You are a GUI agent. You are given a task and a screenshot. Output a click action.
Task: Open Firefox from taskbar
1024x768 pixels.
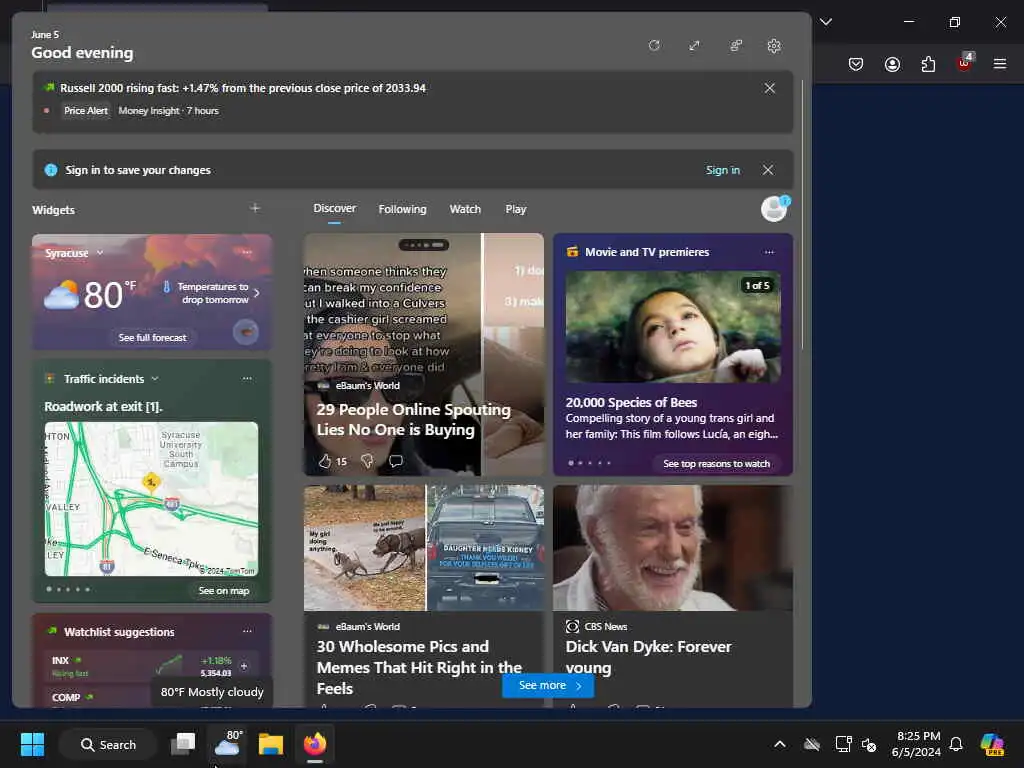(314, 744)
